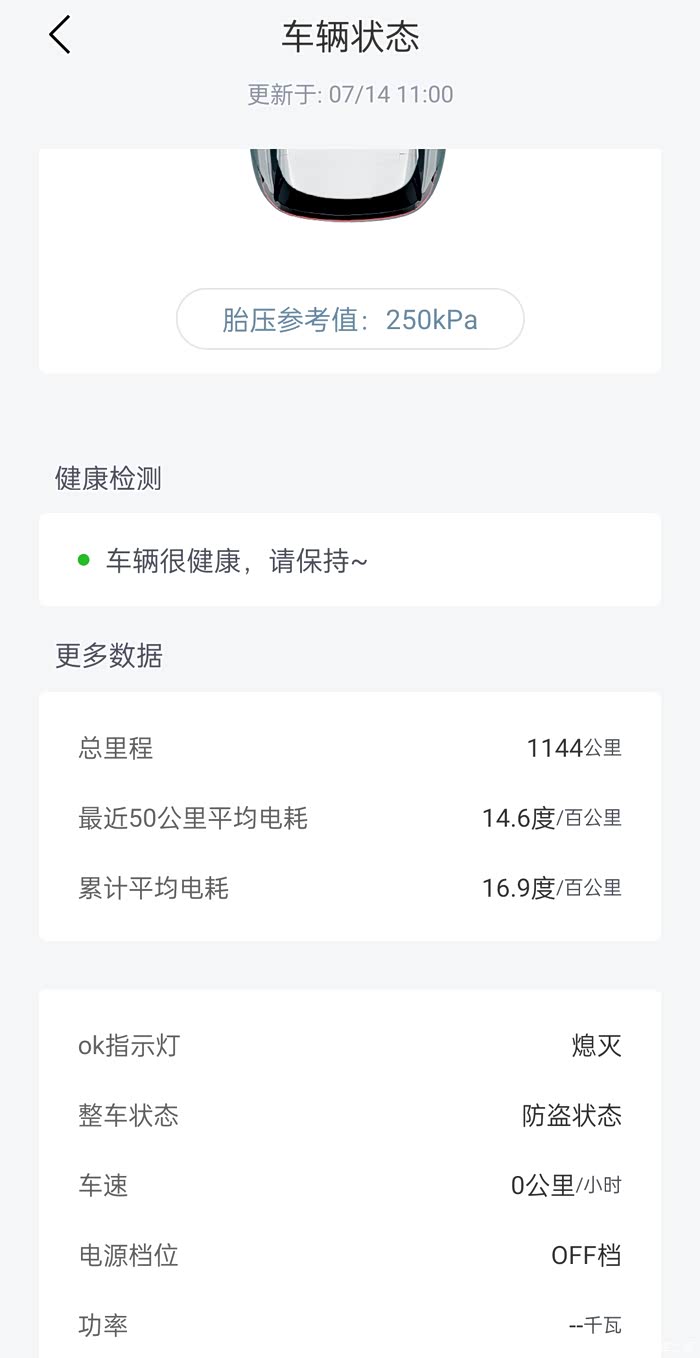Viewport: 700px width, 1358px height.
Task: Select the 更多数据 section header
Action: coord(108,656)
